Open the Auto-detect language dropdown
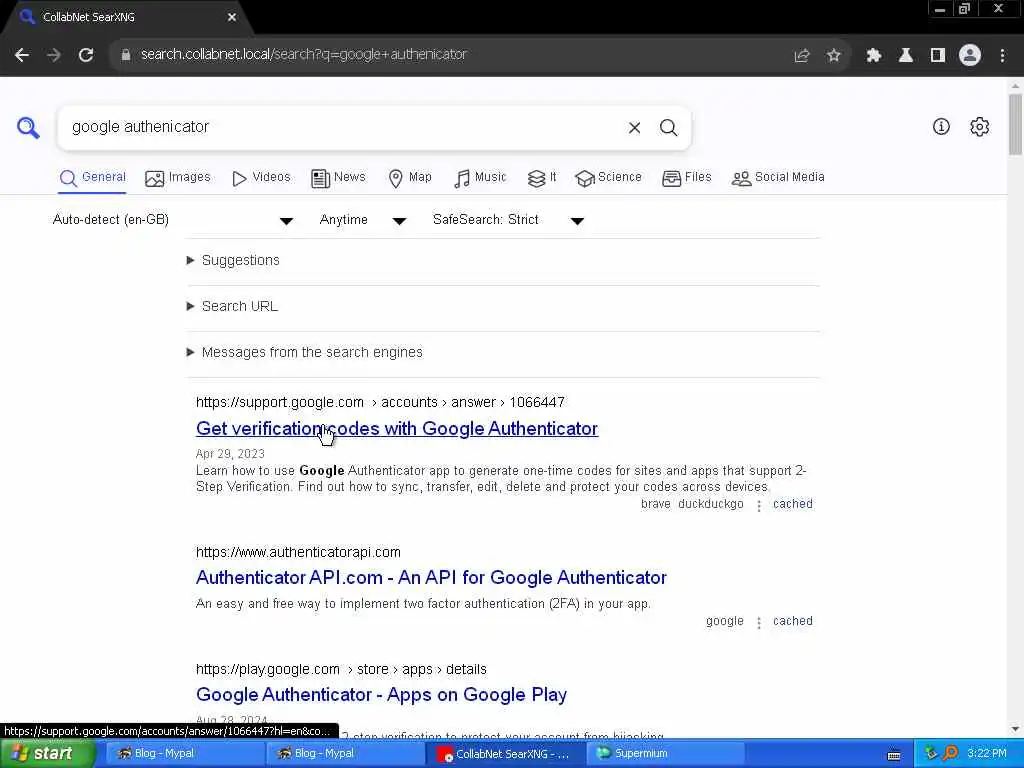1024x768 pixels. (173, 220)
